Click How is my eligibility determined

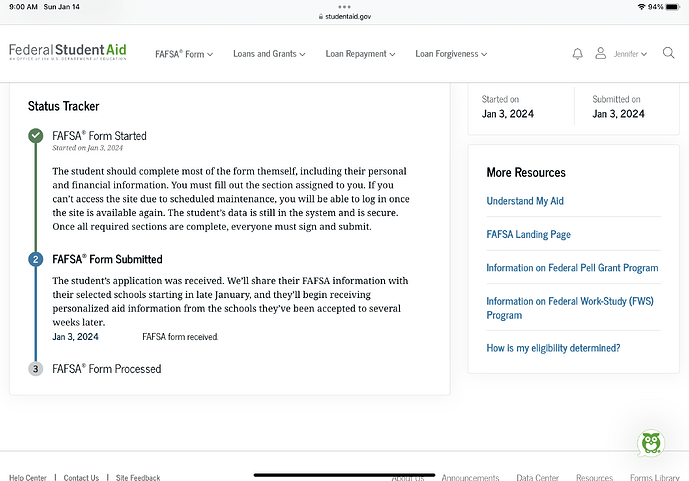tap(553, 348)
